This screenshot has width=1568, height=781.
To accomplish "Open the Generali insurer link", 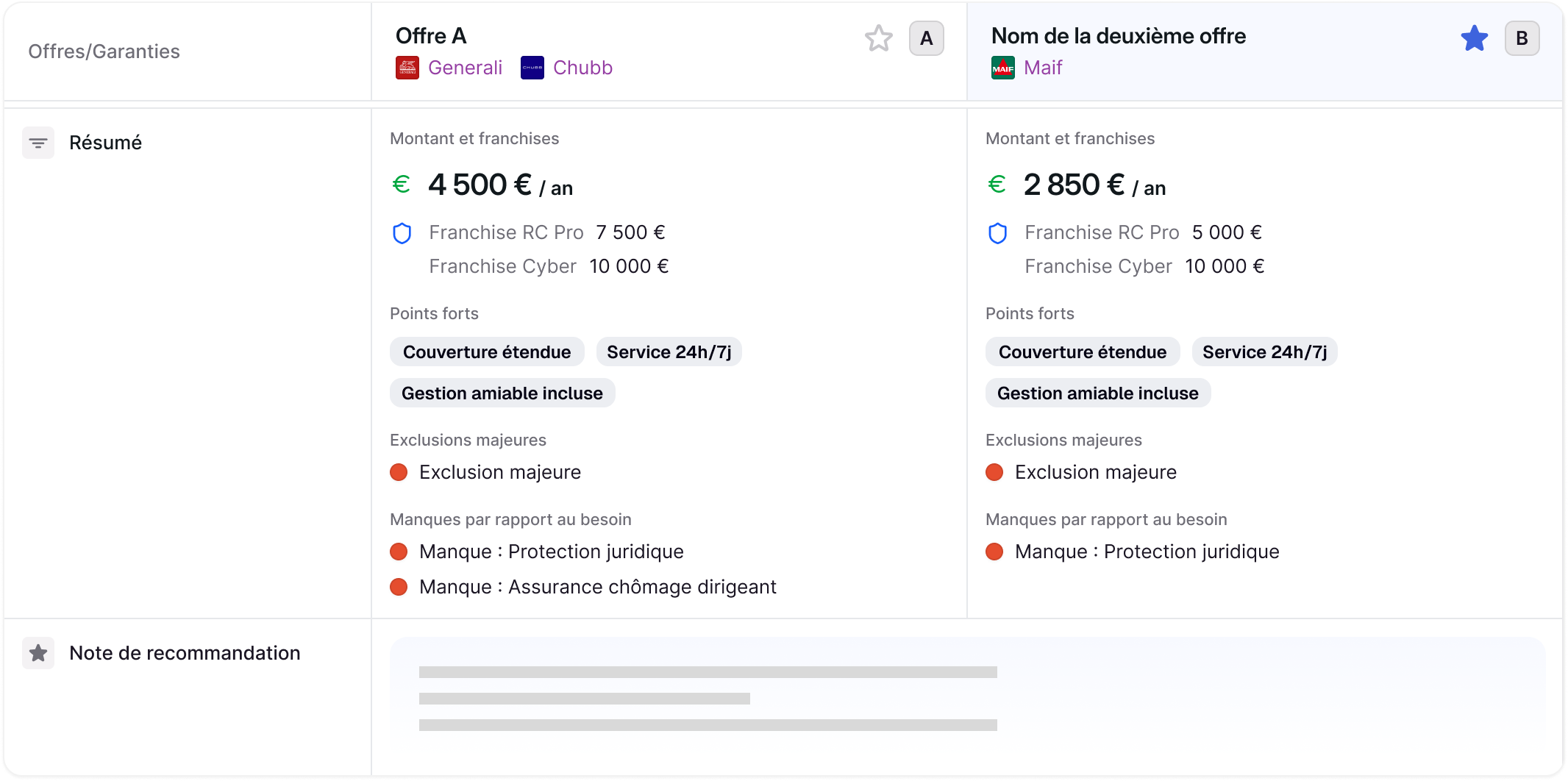I will point(465,68).
